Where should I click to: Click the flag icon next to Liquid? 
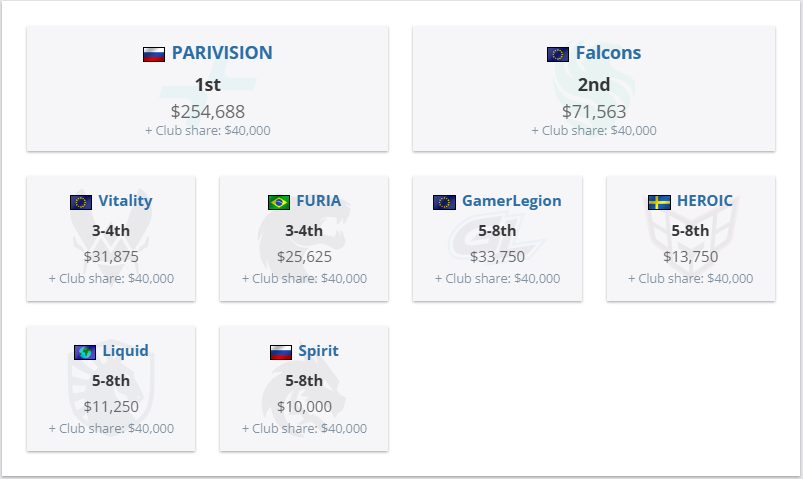[85, 352]
